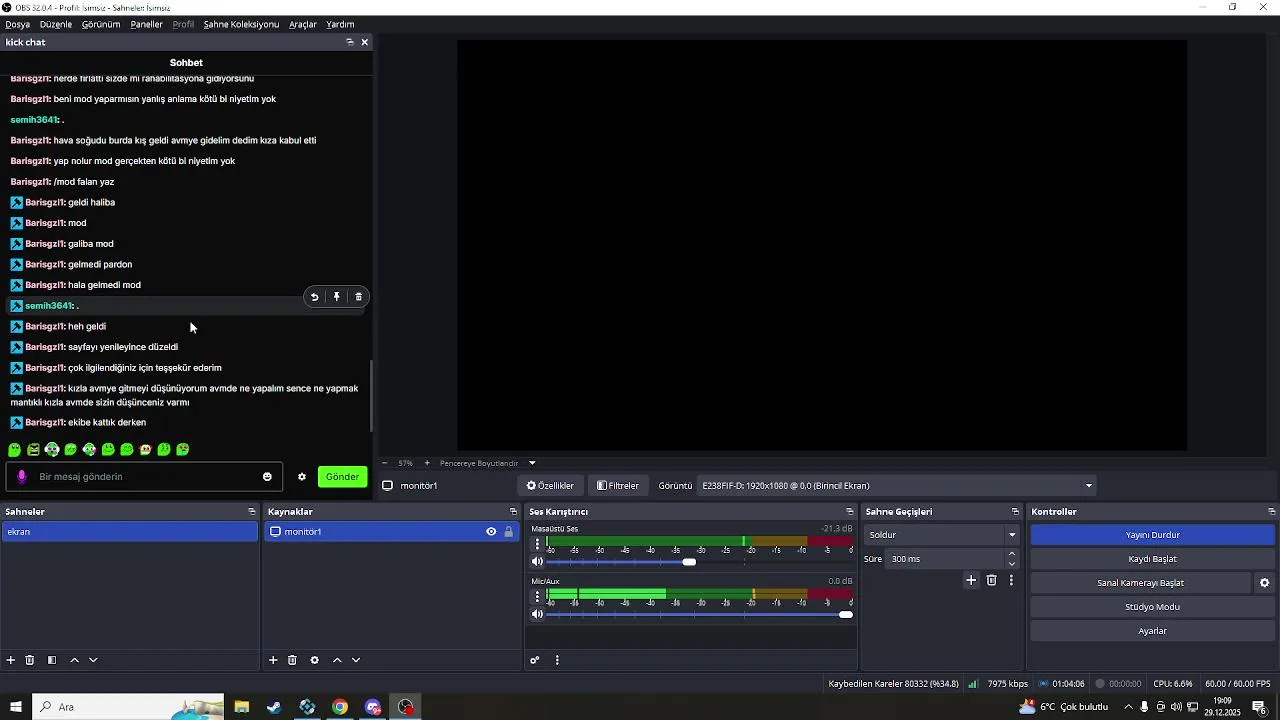Float the Ses Karıştırıcı dock panel
This screenshot has width=1280, height=720.
tap(850, 512)
